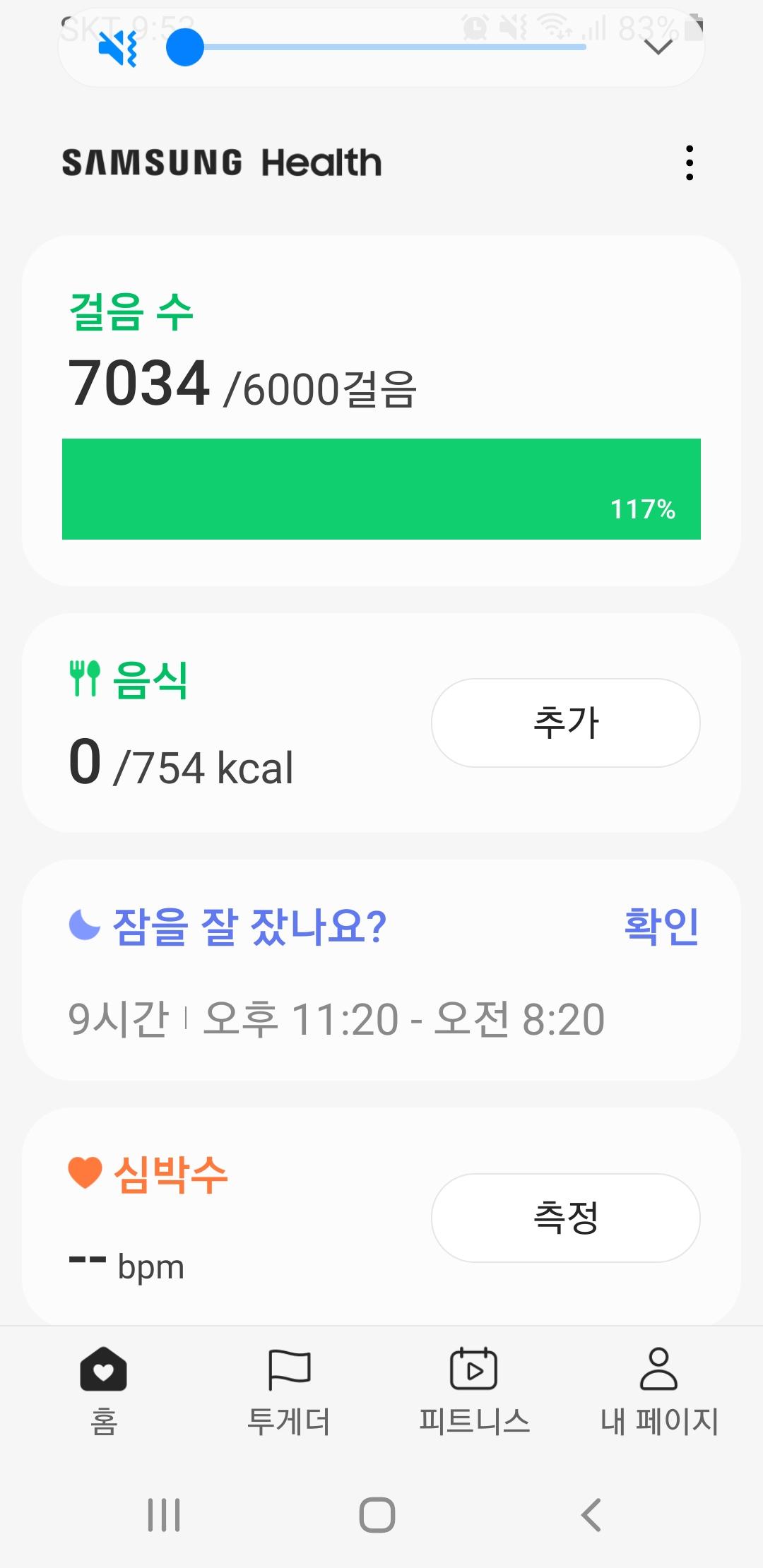This screenshot has width=763, height=1568.
Task: Open the three-dot more options menu
Action: [690, 163]
